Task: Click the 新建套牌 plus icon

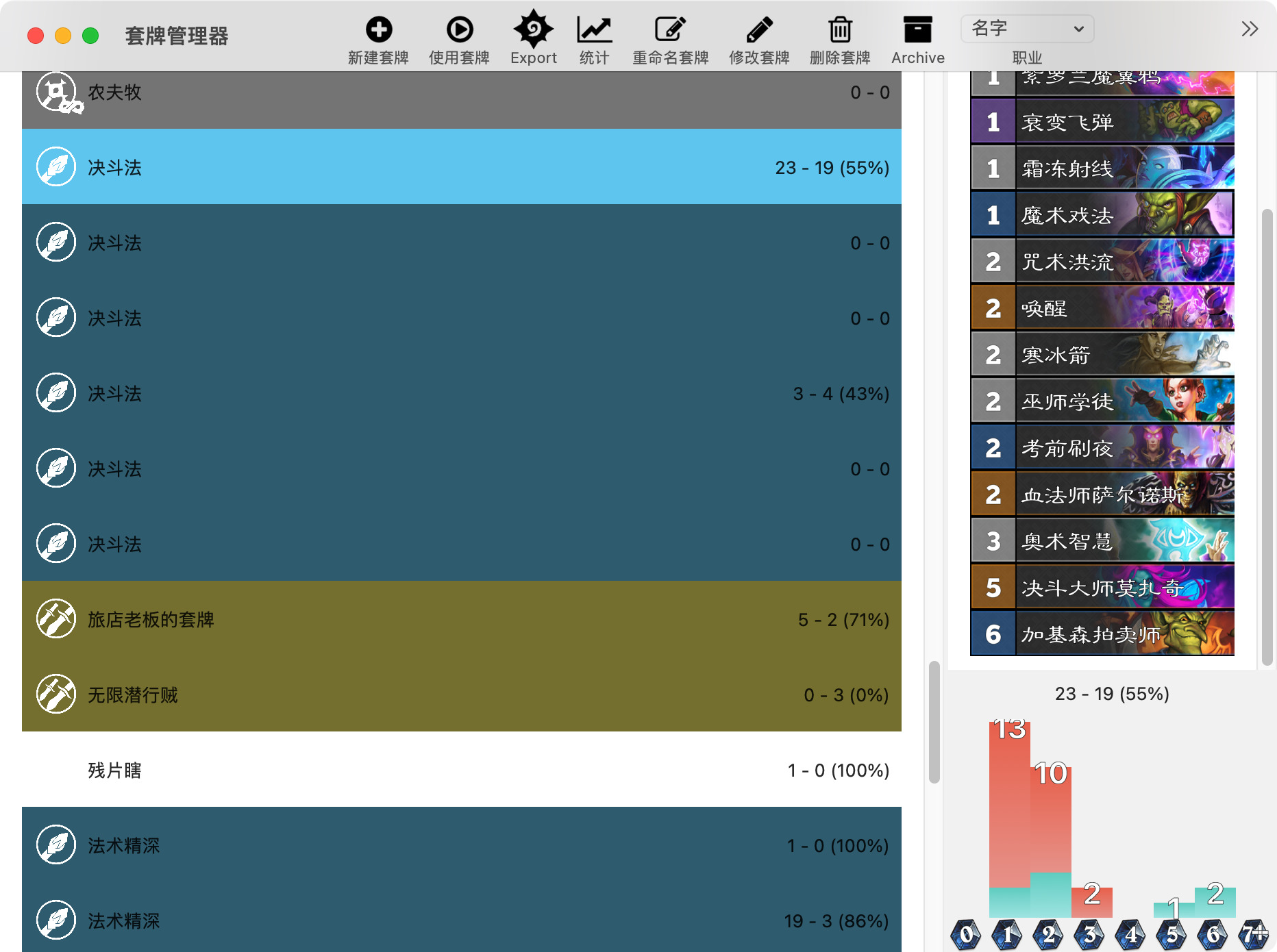Action: point(378,30)
